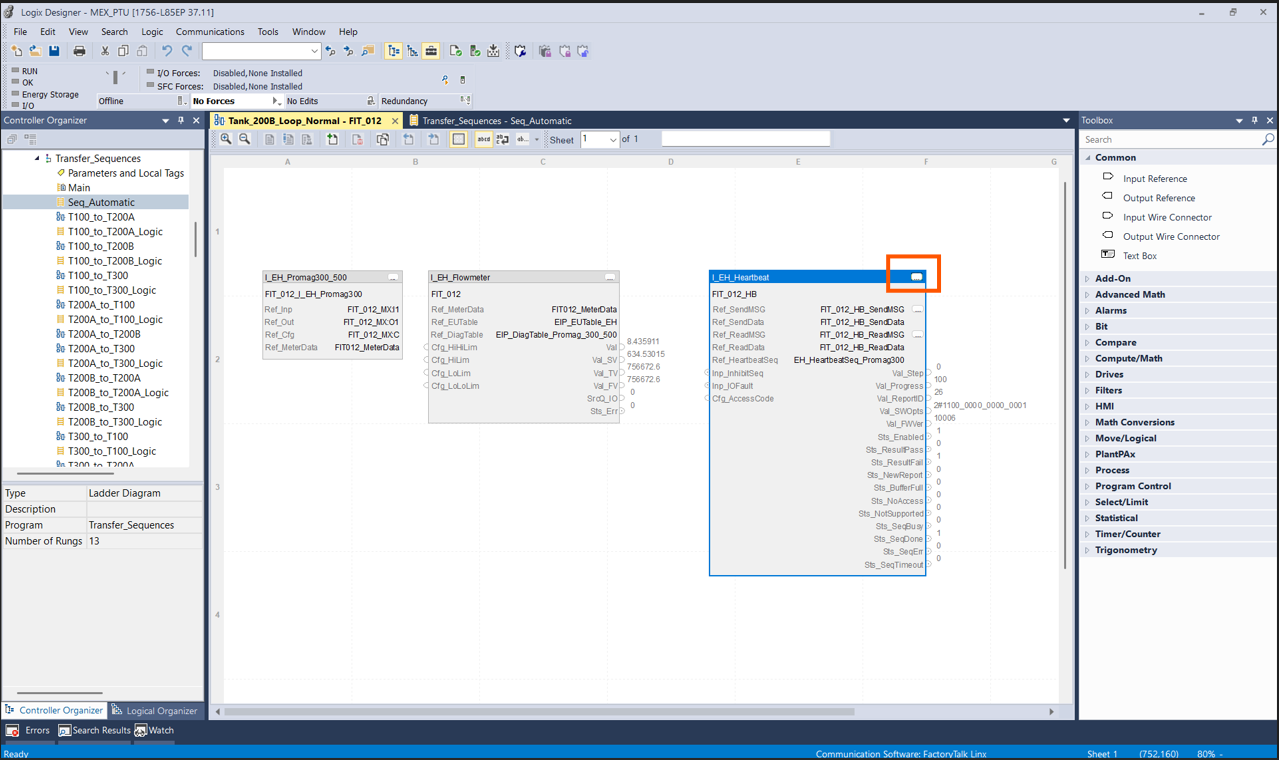Open the Sheet number dropdown
Viewport: 1279px width, 760px height.
tap(613, 140)
